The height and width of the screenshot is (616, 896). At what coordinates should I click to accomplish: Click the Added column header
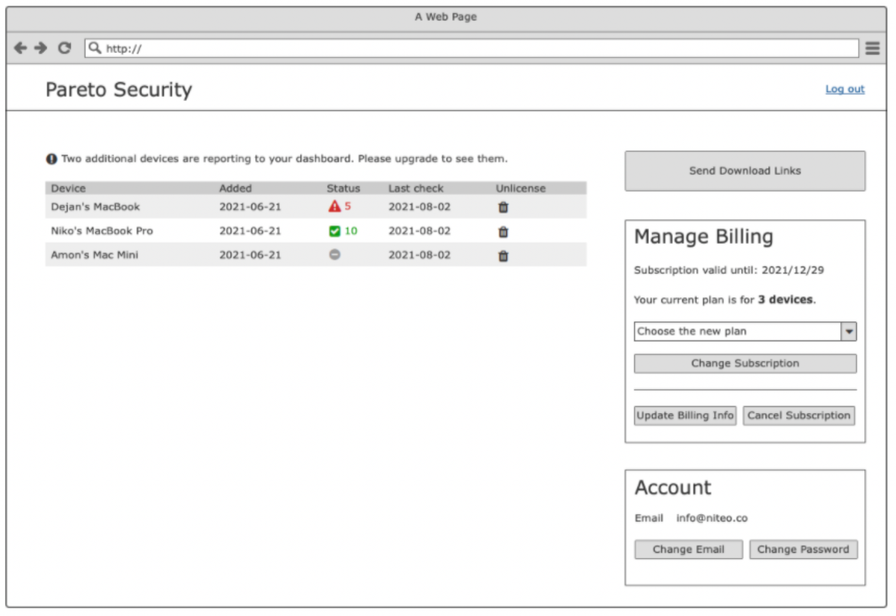tap(235, 188)
